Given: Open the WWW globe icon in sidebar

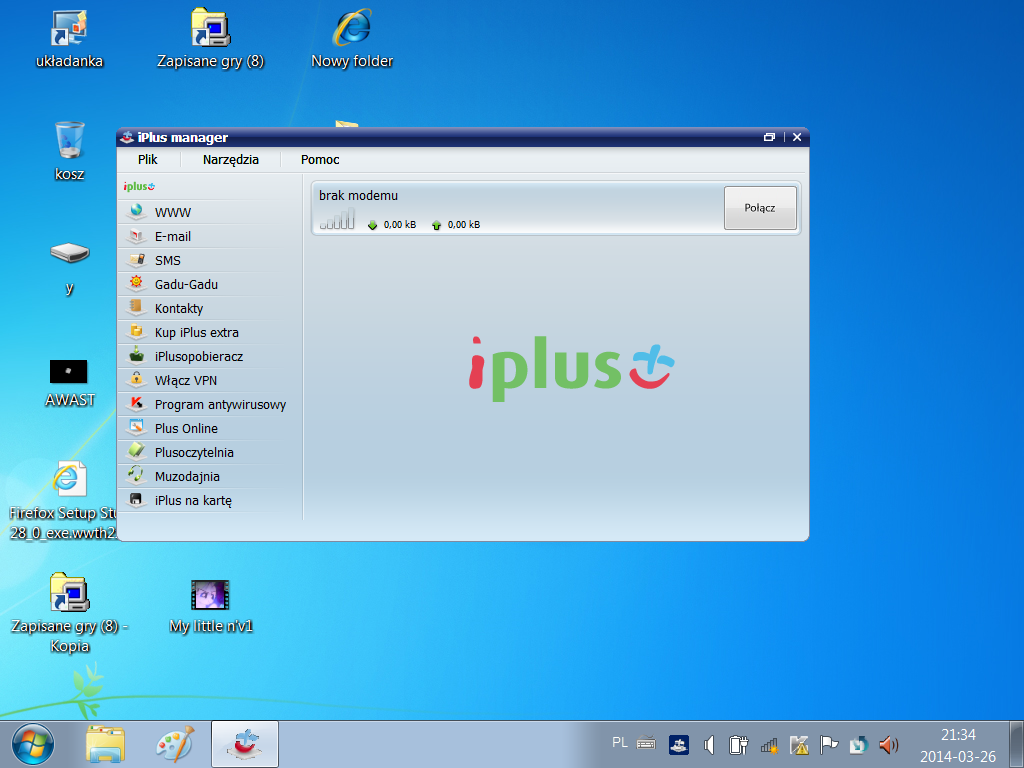Looking at the screenshot, I should 136,212.
